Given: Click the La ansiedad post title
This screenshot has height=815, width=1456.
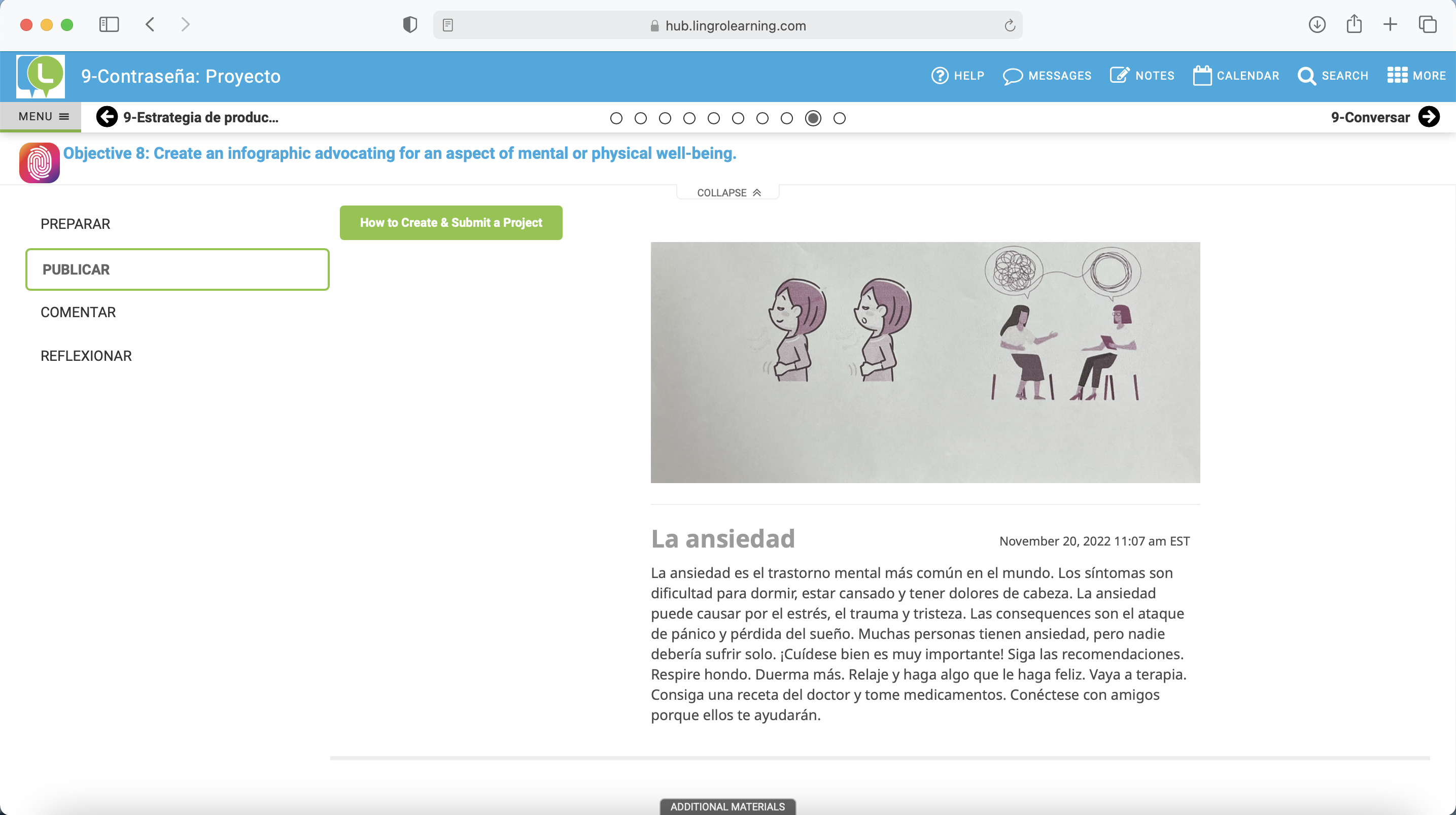Looking at the screenshot, I should tap(723, 538).
